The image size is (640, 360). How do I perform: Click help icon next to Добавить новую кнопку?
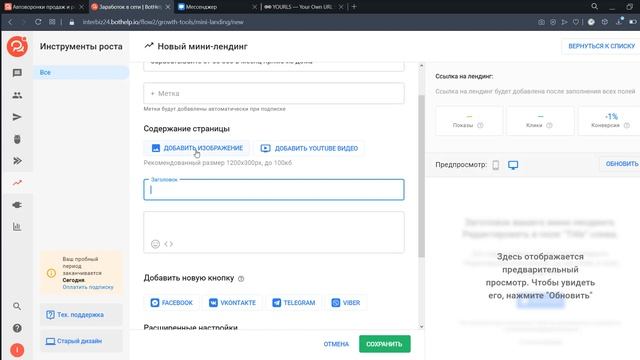pyautogui.click(x=241, y=279)
